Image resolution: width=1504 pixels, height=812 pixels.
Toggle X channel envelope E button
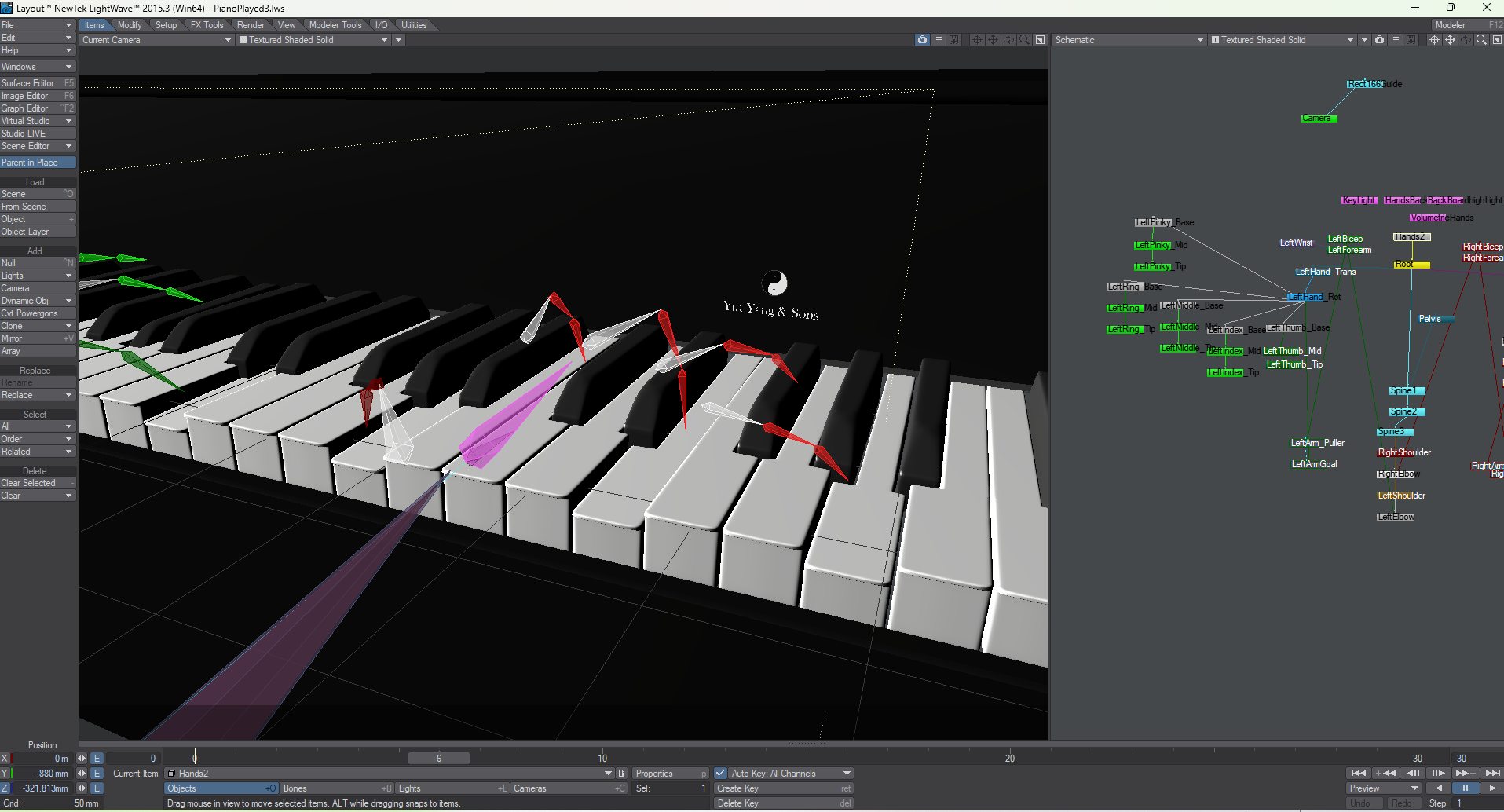coord(97,759)
